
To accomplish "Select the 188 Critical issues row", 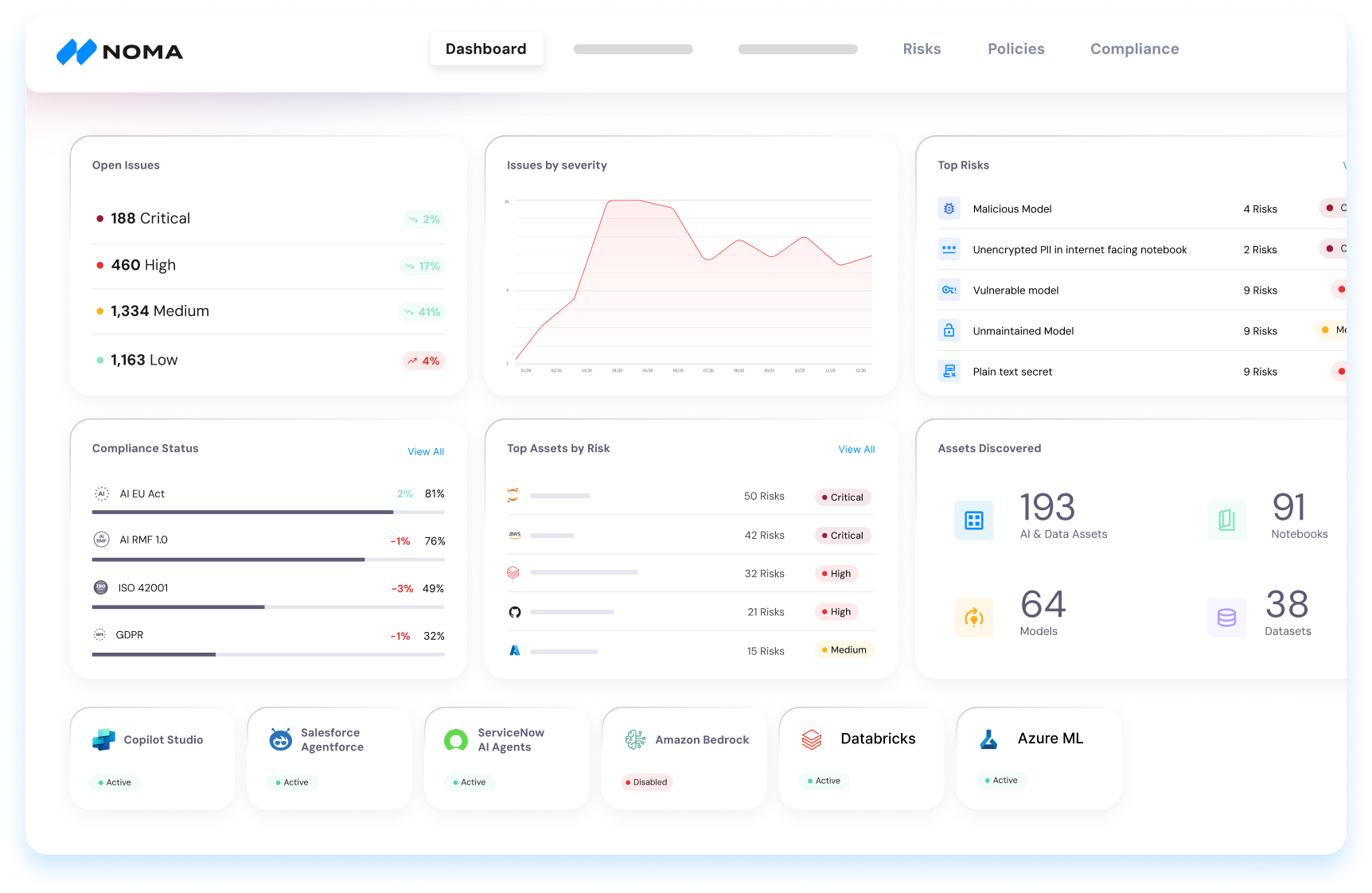I will [268, 219].
